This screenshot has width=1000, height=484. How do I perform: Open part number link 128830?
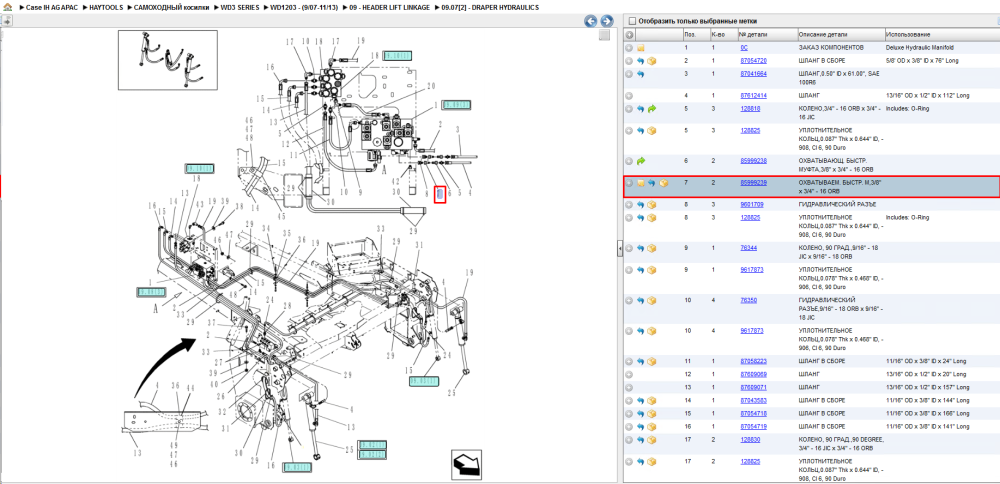click(x=750, y=439)
